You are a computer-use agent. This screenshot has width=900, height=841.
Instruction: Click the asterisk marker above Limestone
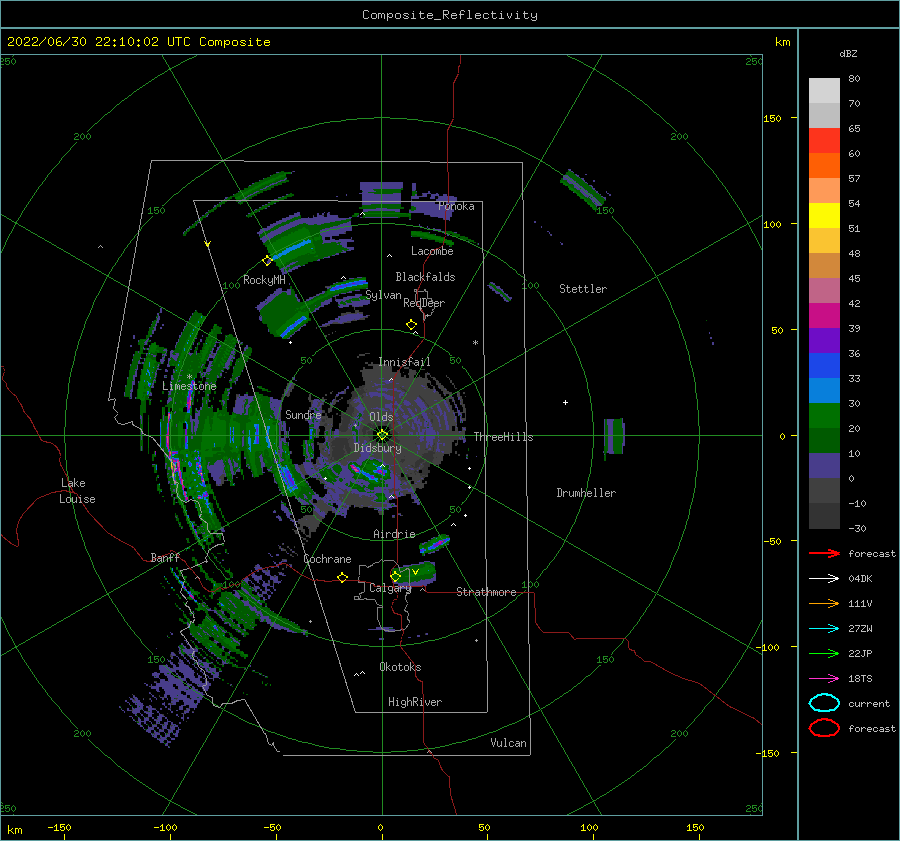(x=189, y=377)
